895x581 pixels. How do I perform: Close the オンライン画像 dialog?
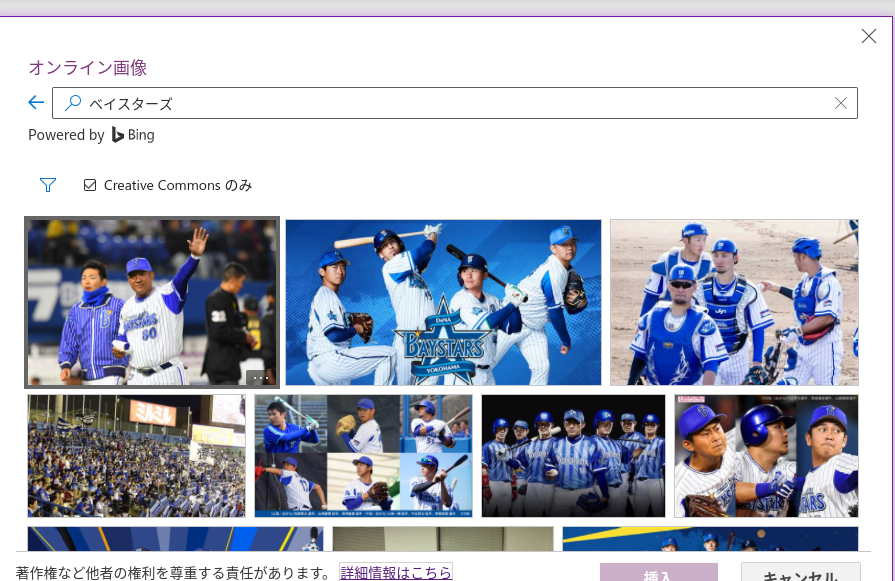pyautogui.click(x=868, y=37)
